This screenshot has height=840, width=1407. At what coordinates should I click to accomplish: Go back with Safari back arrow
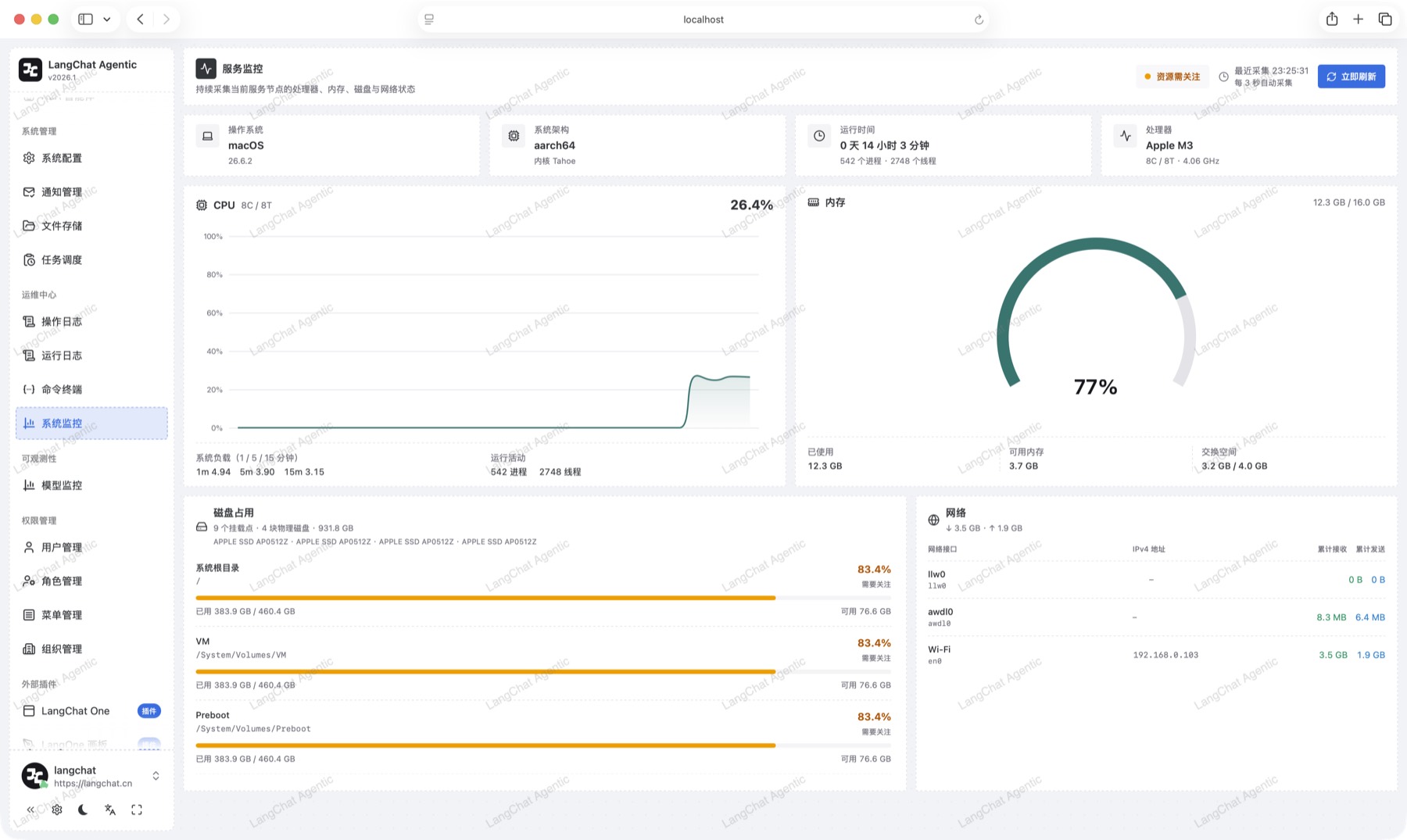[x=140, y=19]
